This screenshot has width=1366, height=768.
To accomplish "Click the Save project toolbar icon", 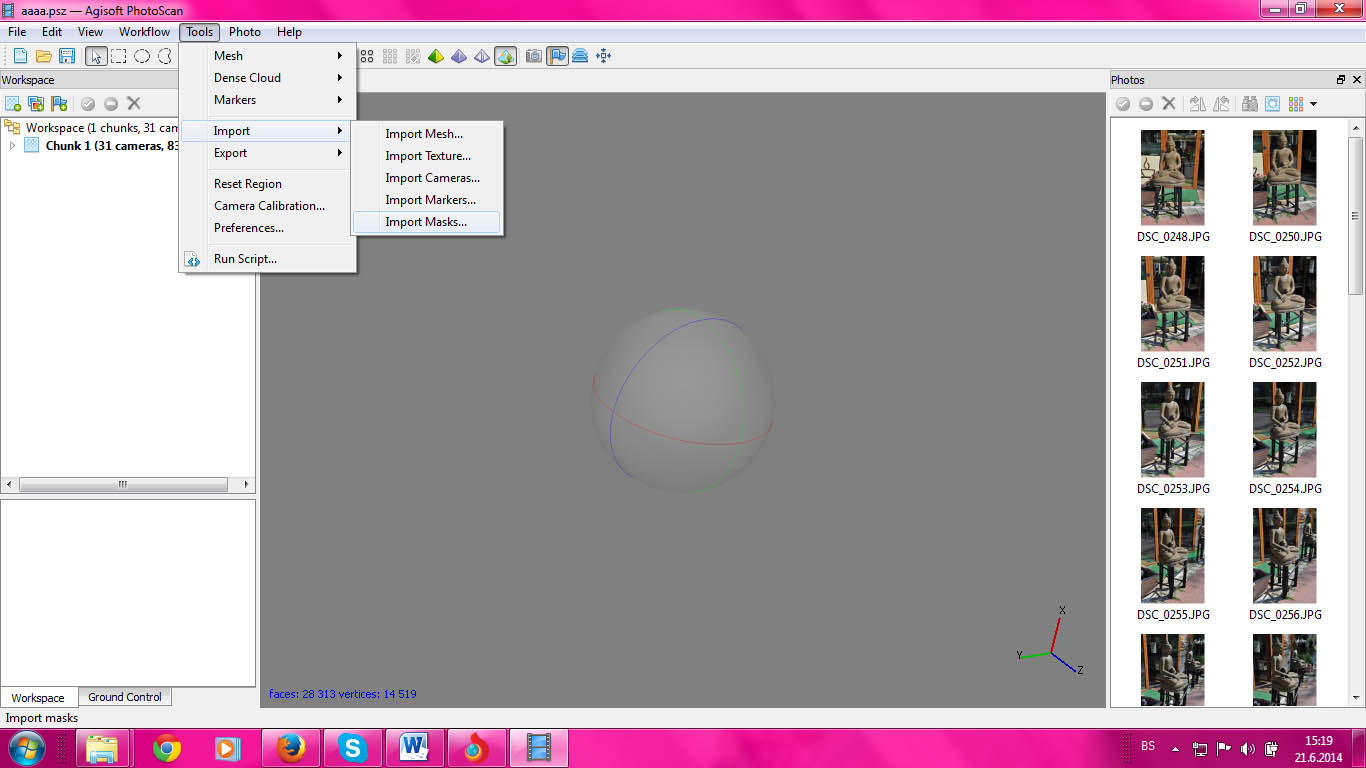I will (67, 56).
